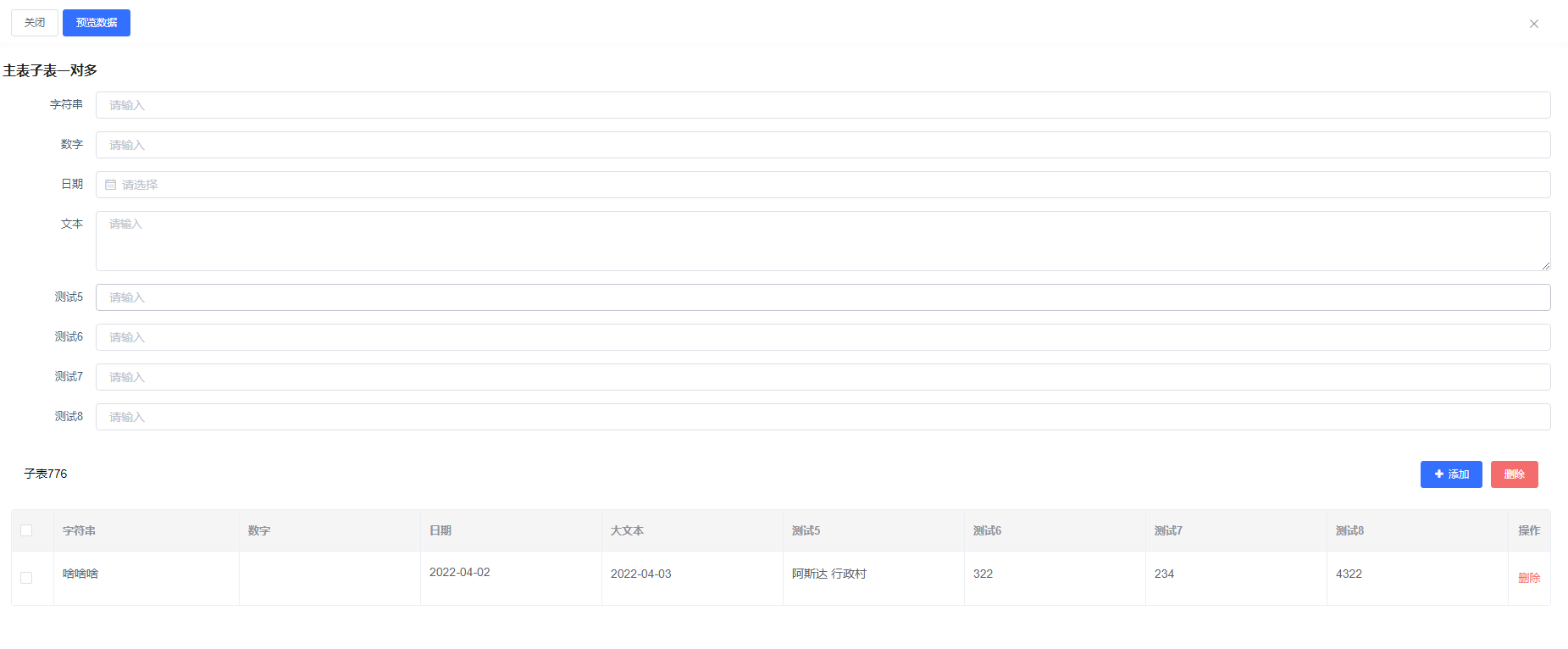Open the 日期 date picker field
Image resolution: width=1568 pixels, height=649 pixels.
[822, 185]
